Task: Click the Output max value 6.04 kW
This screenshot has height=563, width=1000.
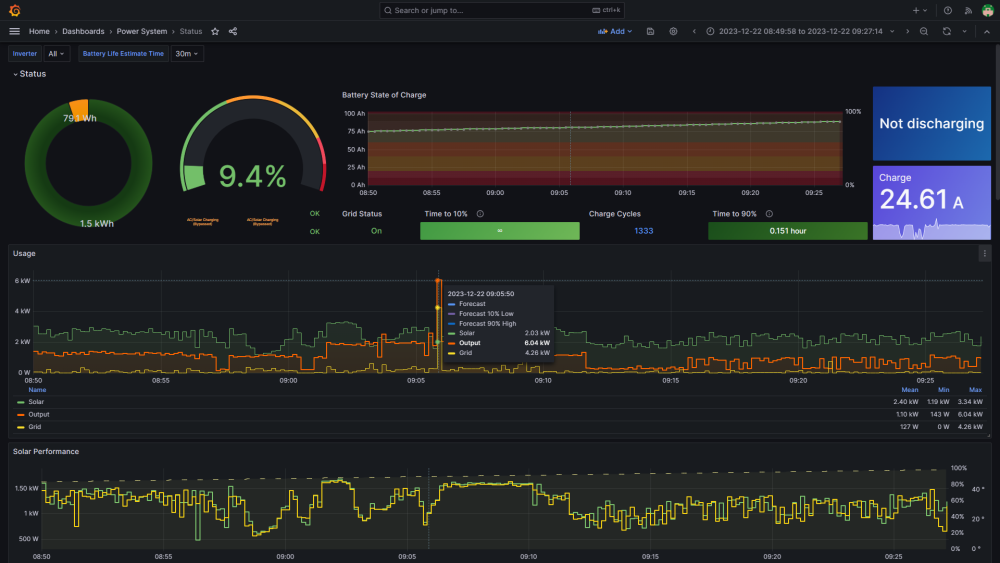Action: [x=970, y=414]
